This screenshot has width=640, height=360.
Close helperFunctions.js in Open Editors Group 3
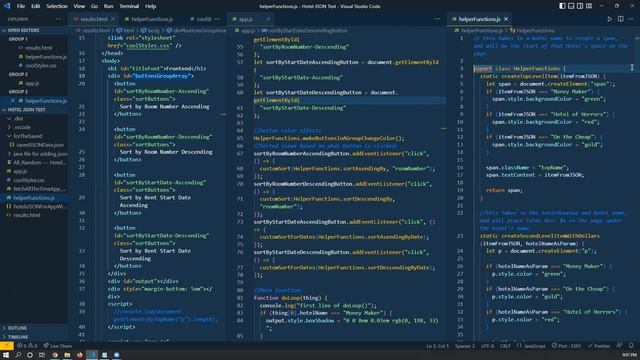click(13, 101)
